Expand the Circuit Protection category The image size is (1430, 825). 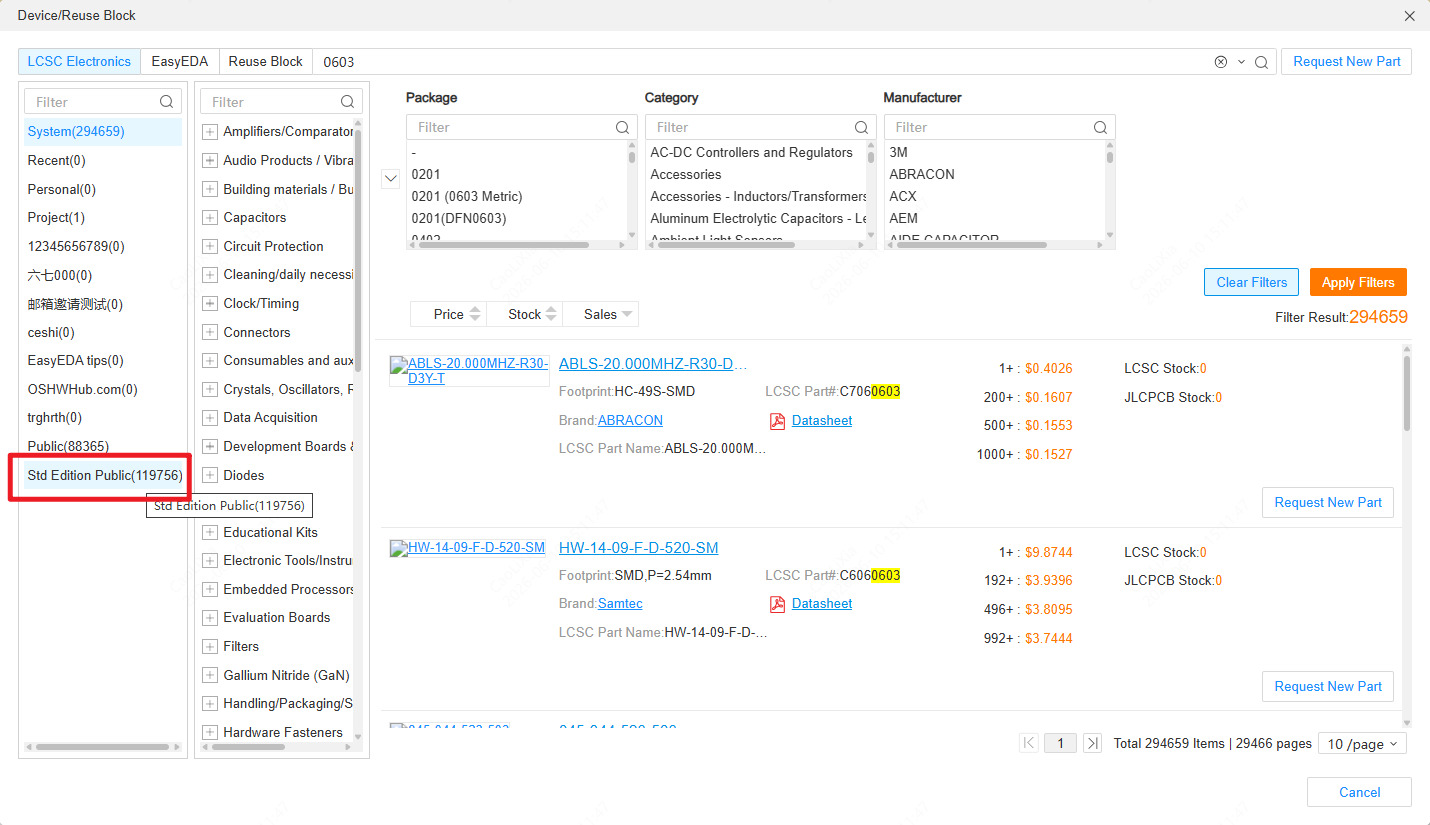(210, 246)
